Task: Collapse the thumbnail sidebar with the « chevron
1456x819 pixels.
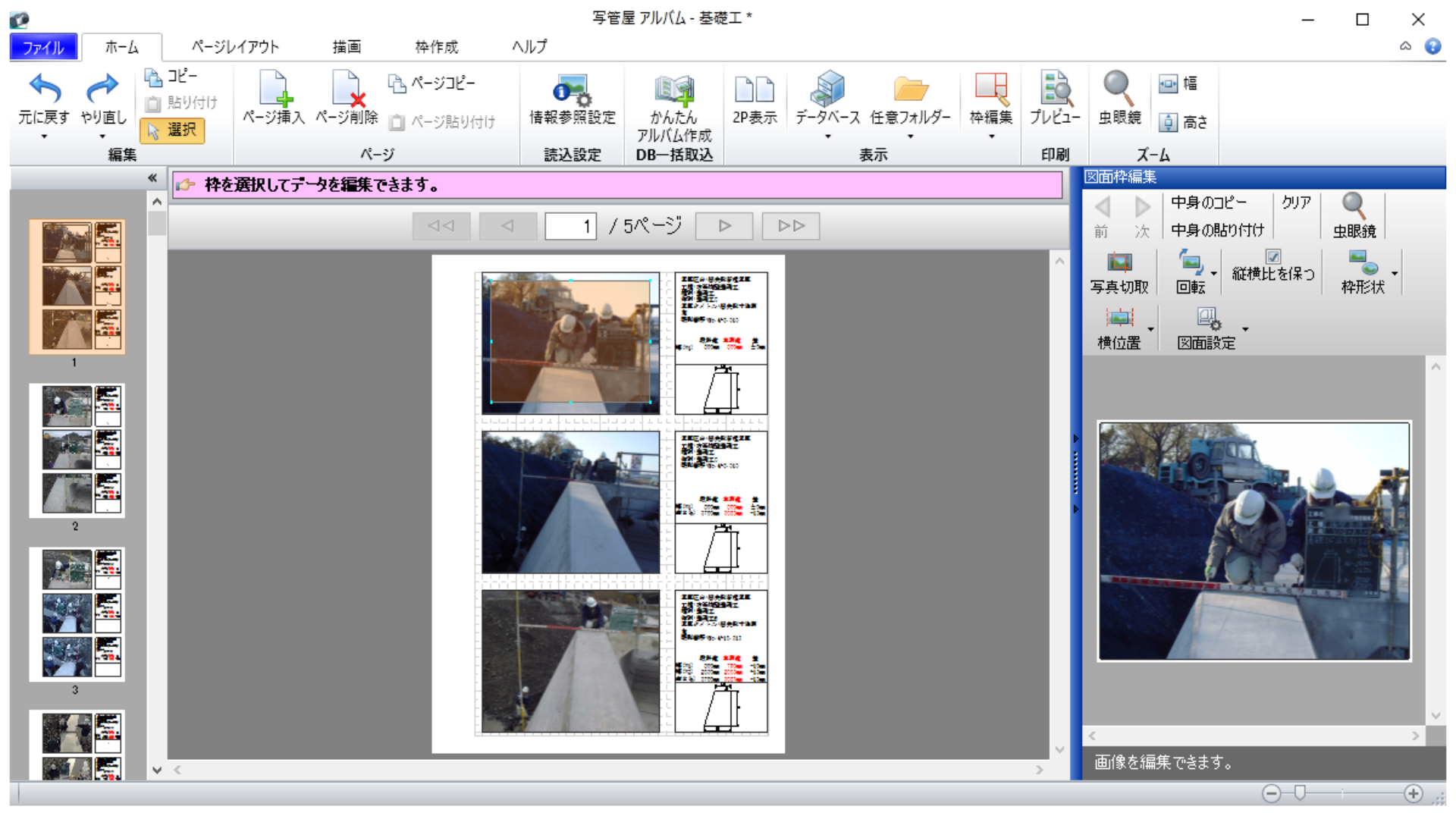Action: pos(152,177)
